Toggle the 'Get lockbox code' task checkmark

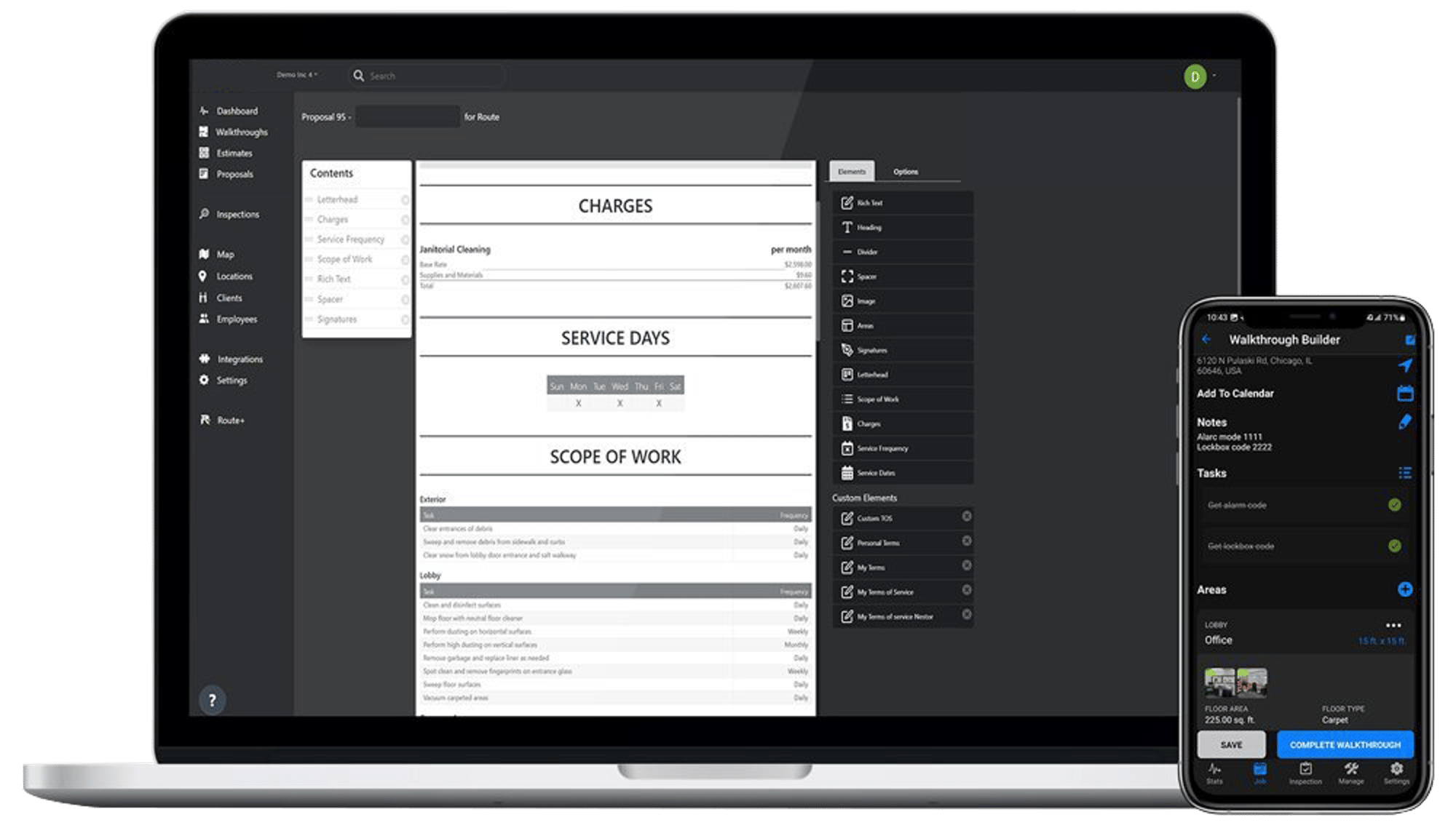pos(1394,546)
